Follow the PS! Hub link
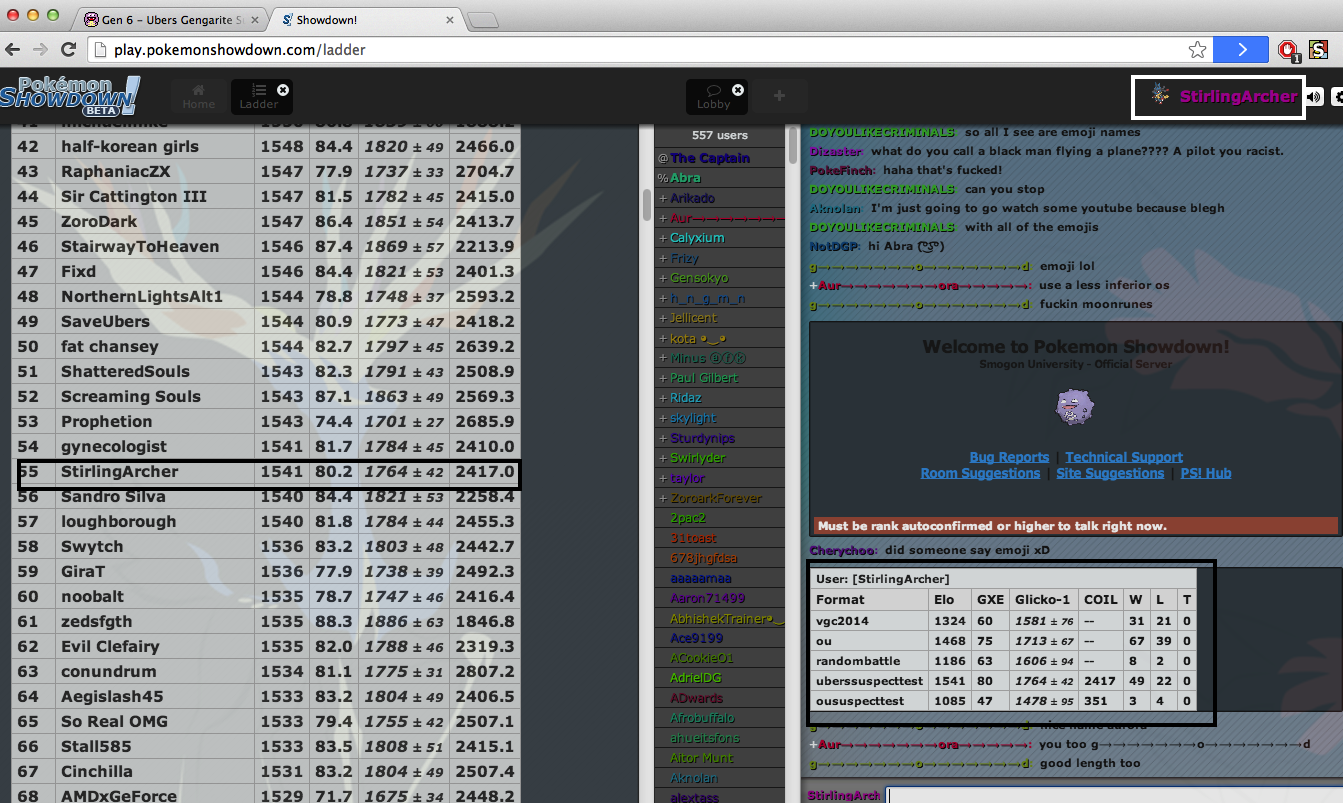 pyautogui.click(x=1205, y=473)
